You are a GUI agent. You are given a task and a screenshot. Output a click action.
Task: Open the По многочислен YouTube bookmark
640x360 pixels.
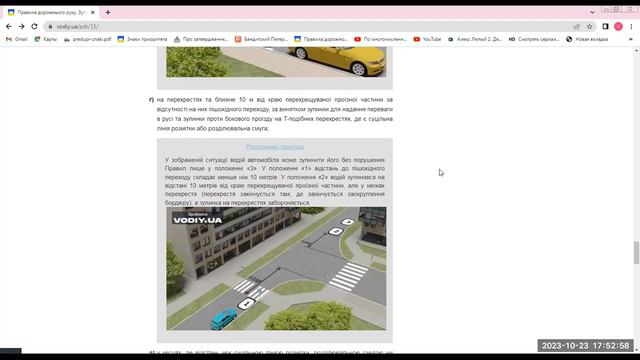(x=380, y=39)
